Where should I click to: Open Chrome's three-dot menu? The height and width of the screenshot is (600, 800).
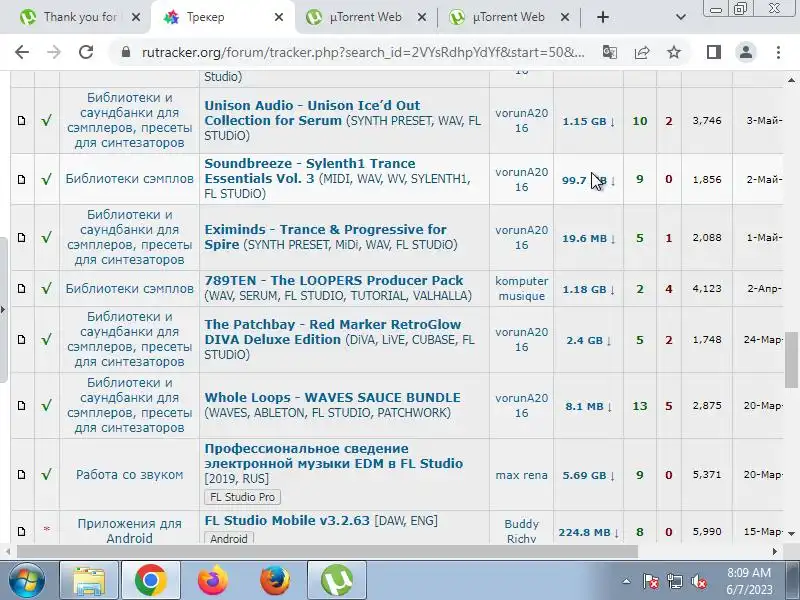(x=778, y=52)
